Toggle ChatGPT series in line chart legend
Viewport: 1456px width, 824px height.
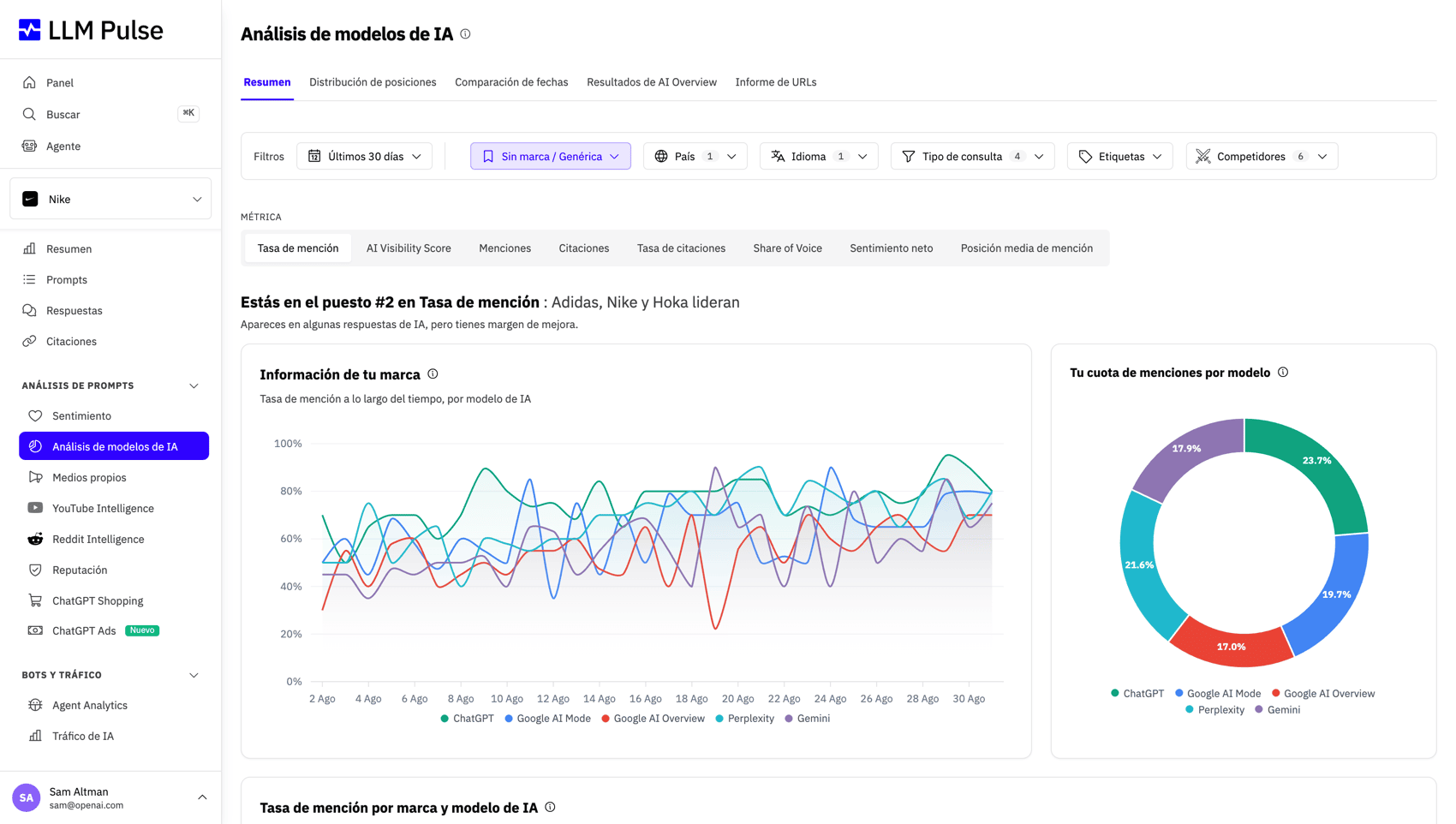coord(467,719)
